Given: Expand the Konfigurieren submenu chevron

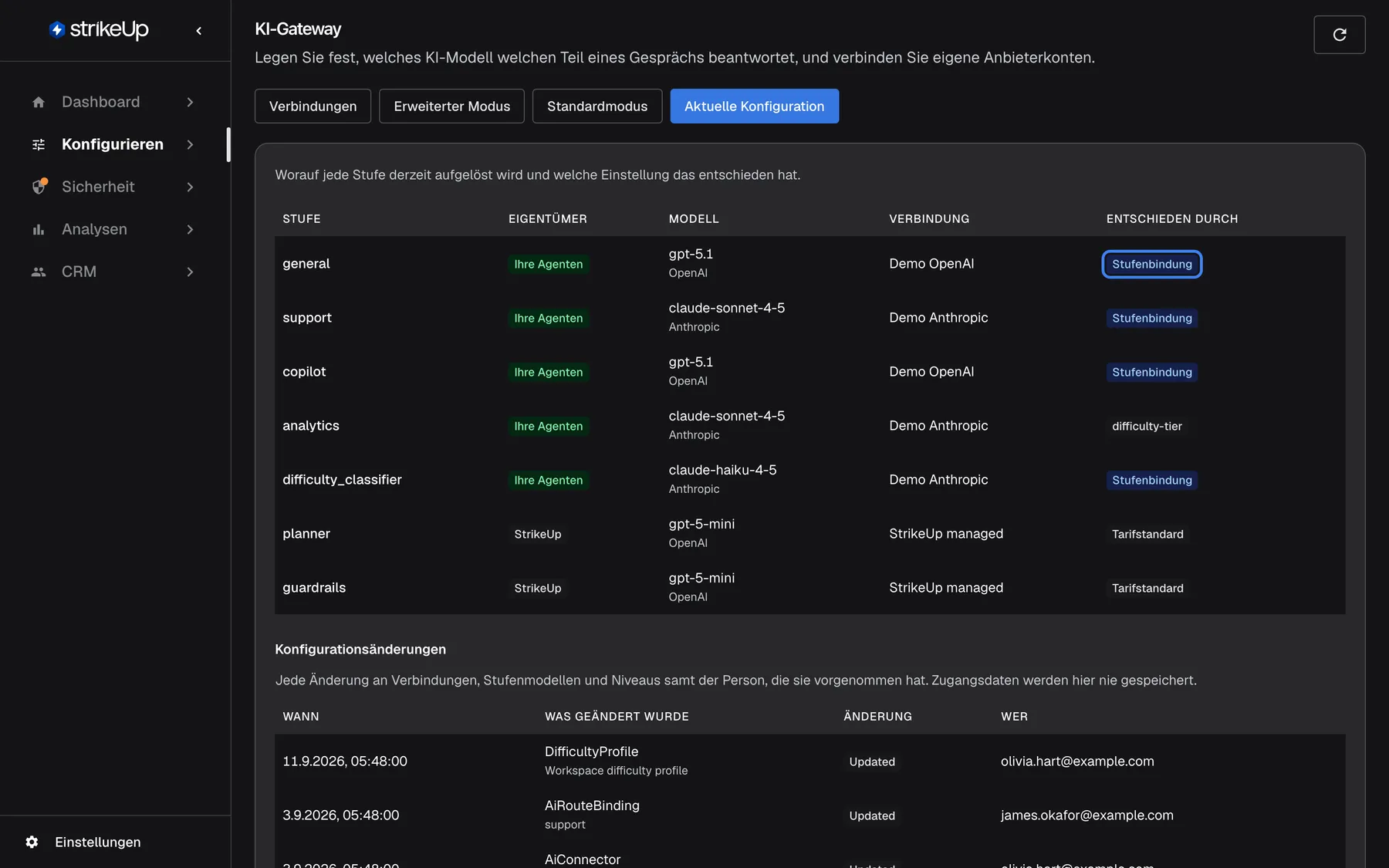Looking at the screenshot, I should point(190,144).
